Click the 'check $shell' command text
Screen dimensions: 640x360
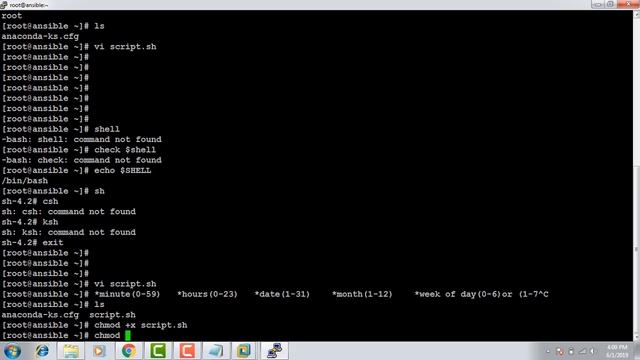125,150
